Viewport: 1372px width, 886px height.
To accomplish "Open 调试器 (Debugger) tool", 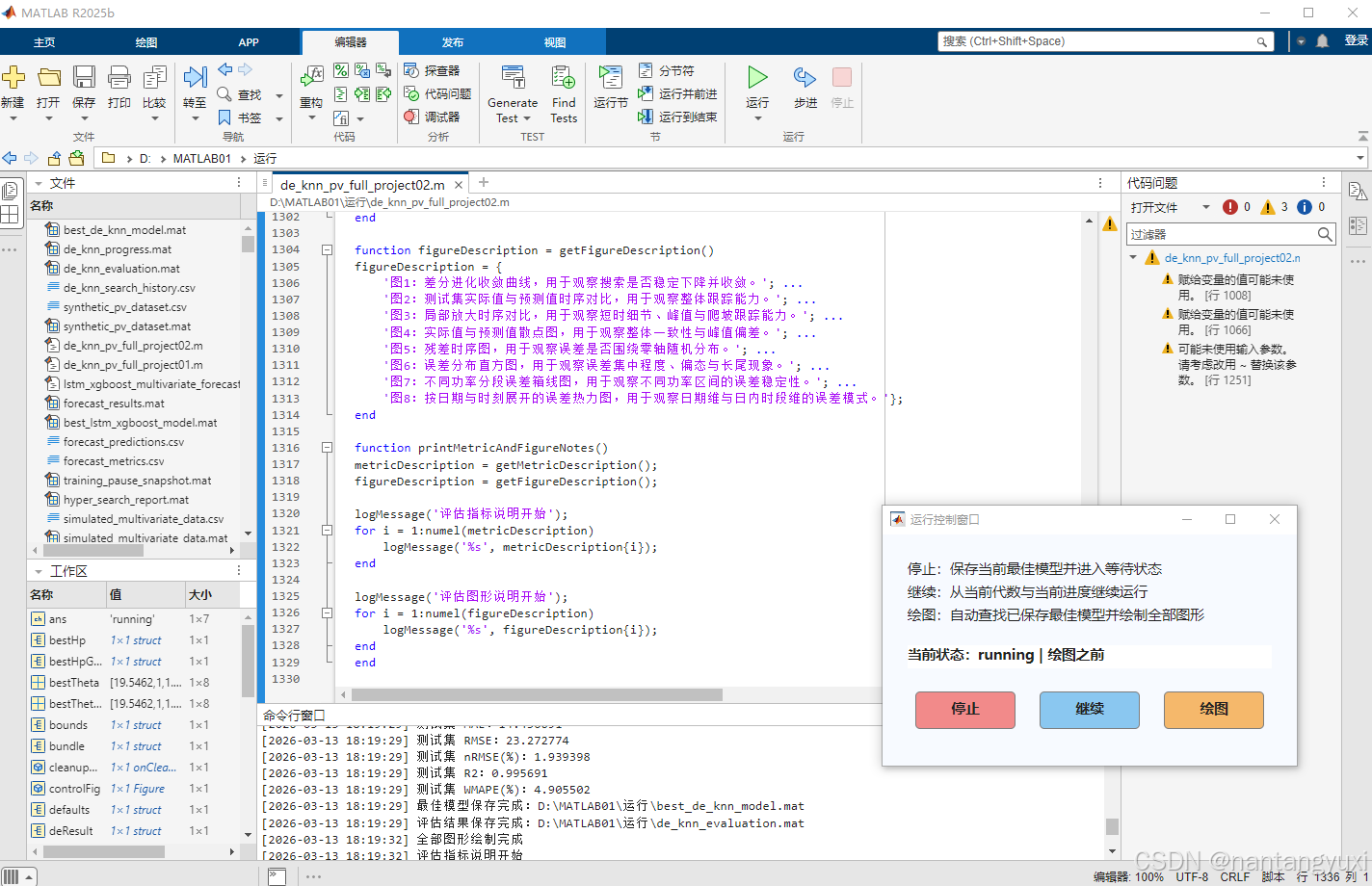I will pos(432,117).
